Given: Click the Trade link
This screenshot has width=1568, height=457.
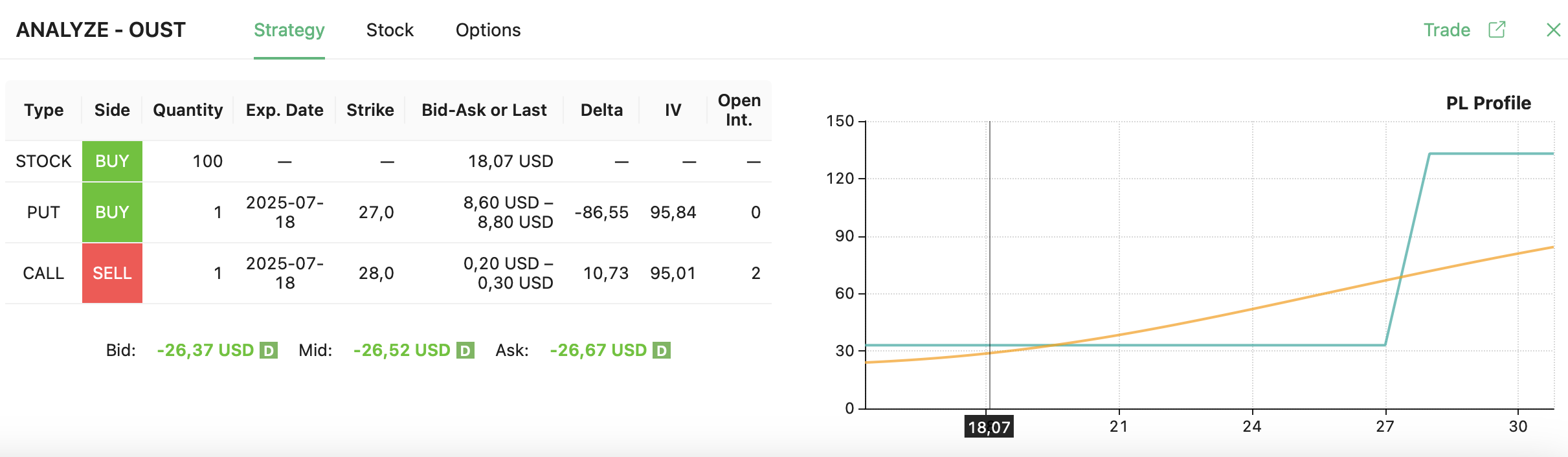Looking at the screenshot, I should point(1446,30).
